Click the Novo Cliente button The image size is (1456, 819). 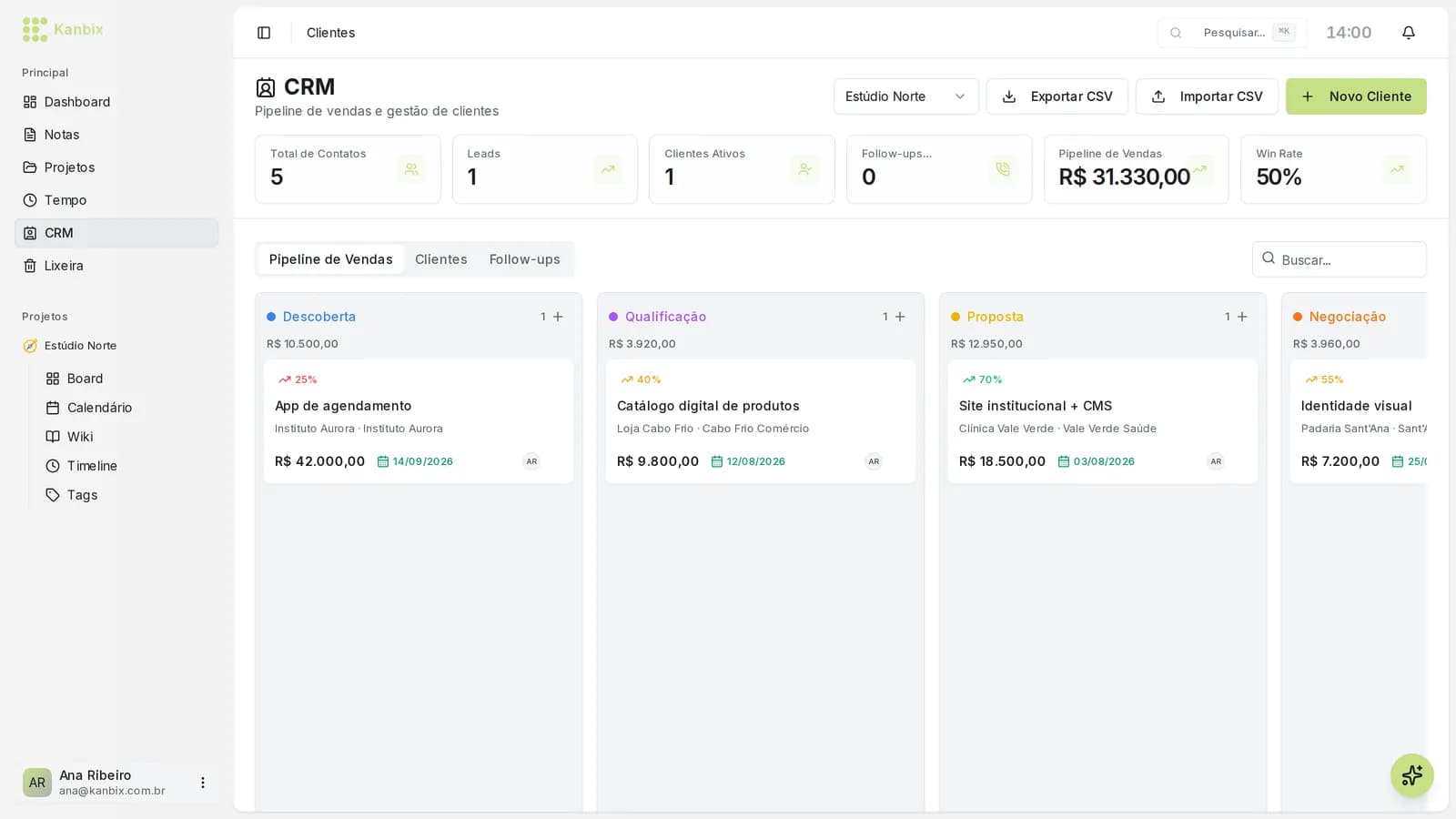[x=1356, y=96]
